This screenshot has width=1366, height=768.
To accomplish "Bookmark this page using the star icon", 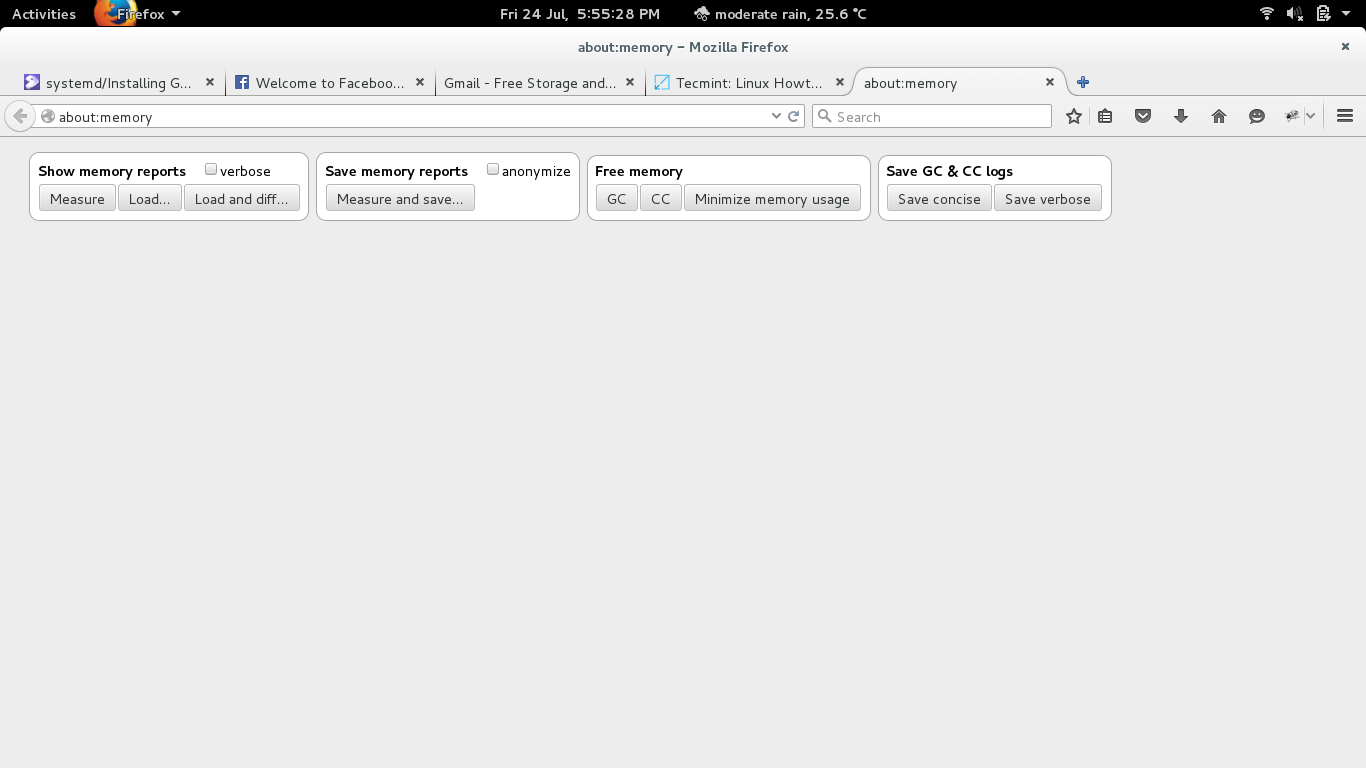I will (1073, 116).
